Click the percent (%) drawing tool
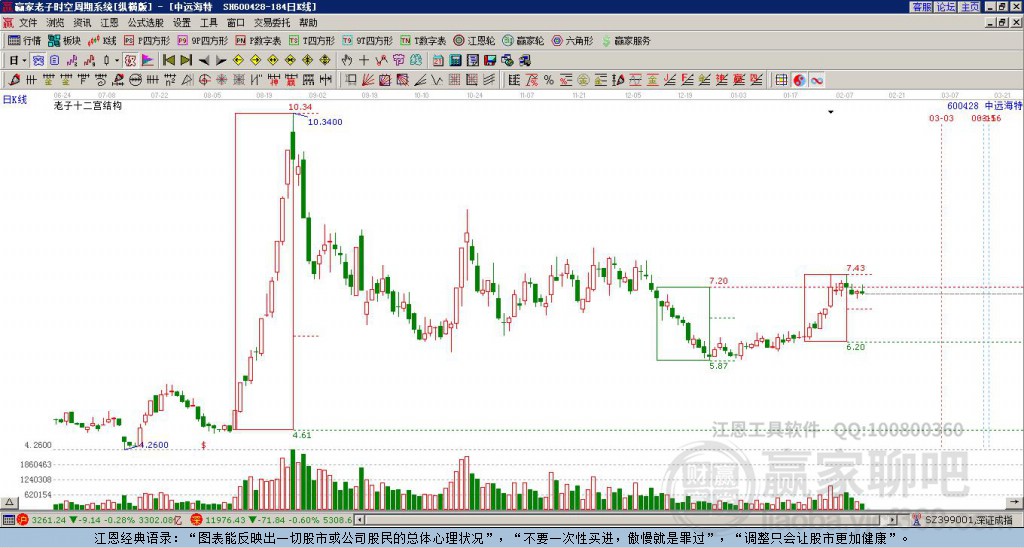 (547, 79)
